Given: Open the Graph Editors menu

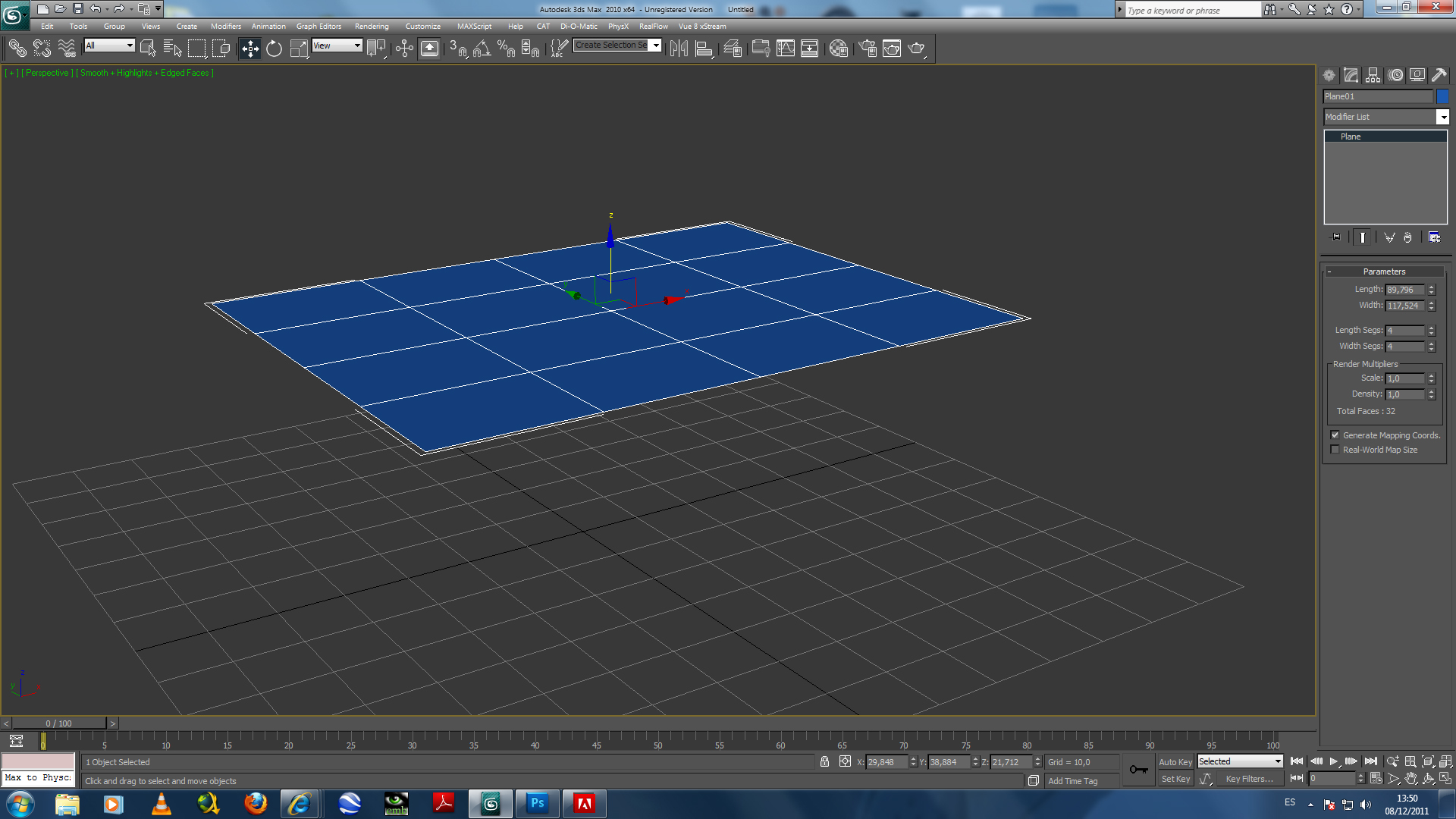Looking at the screenshot, I should (318, 27).
